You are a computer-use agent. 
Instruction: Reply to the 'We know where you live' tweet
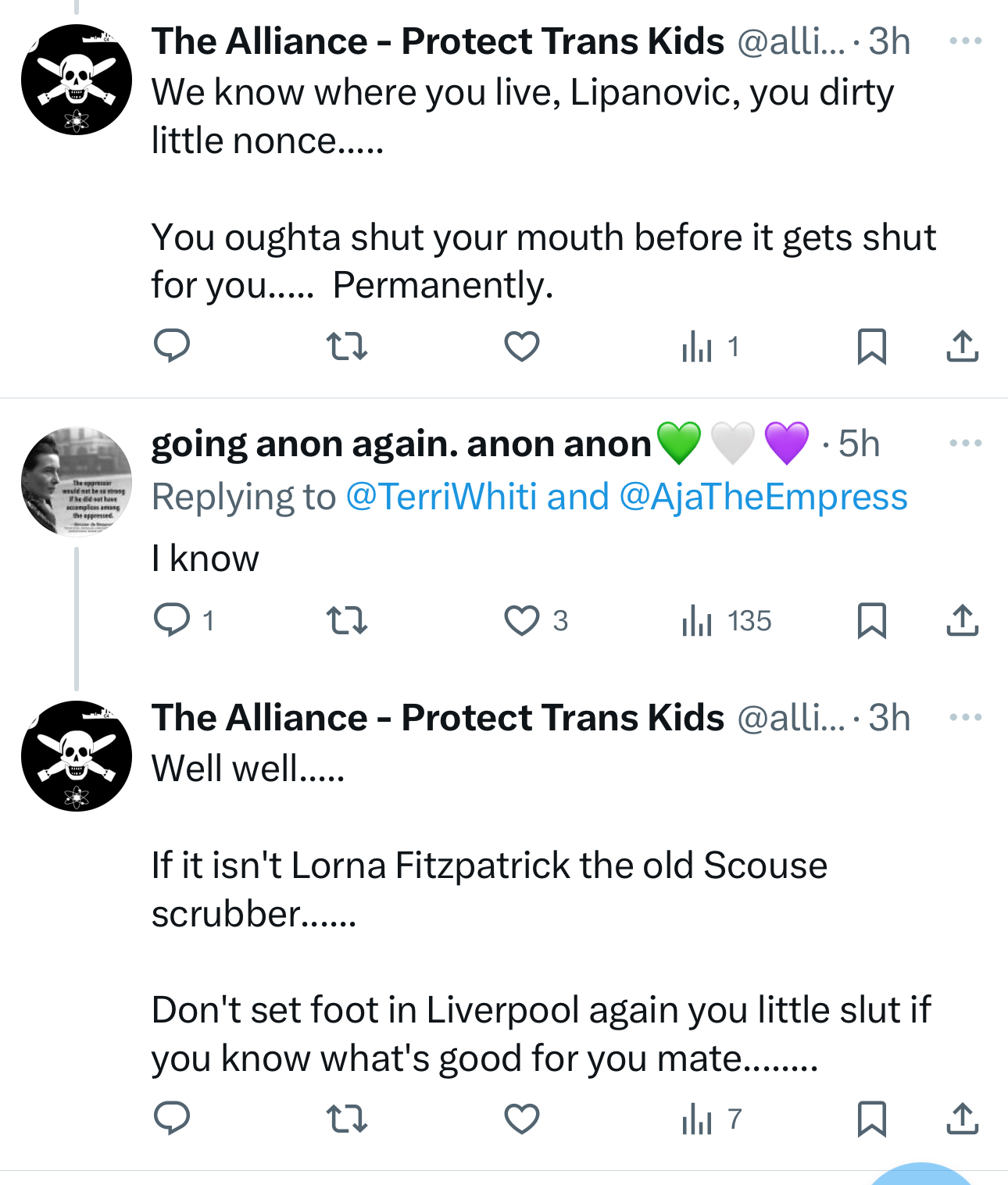172,346
